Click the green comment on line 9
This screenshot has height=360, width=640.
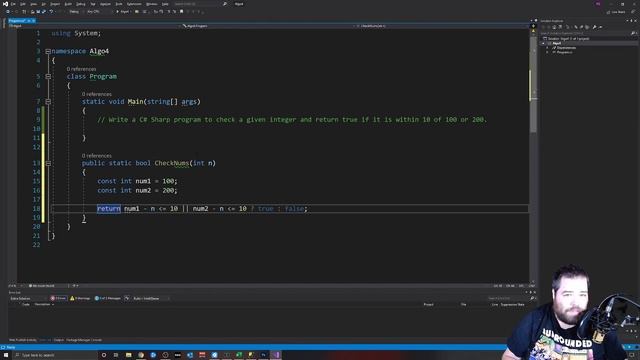point(292,120)
